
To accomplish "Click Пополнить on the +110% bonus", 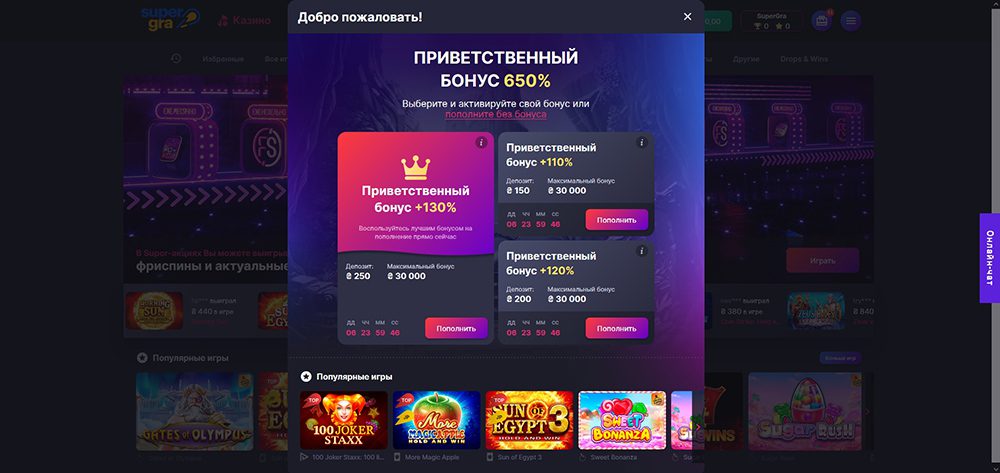I will coord(617,220).
